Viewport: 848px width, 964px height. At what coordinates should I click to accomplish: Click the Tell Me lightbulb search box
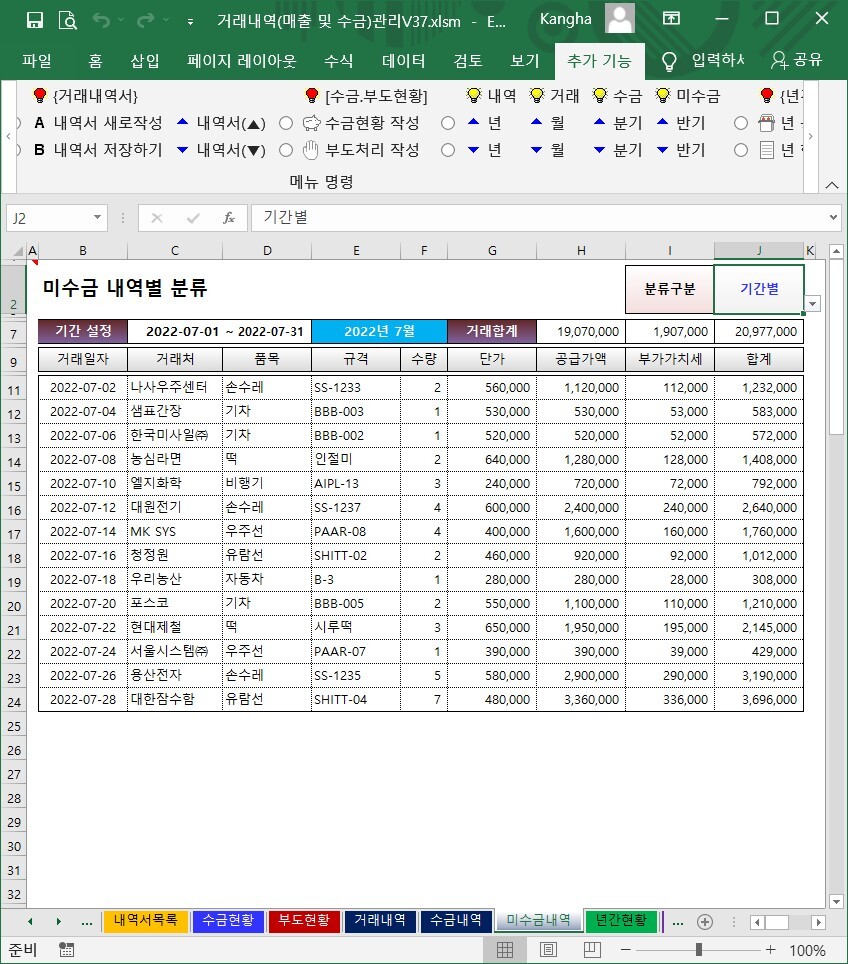(702, 60)
